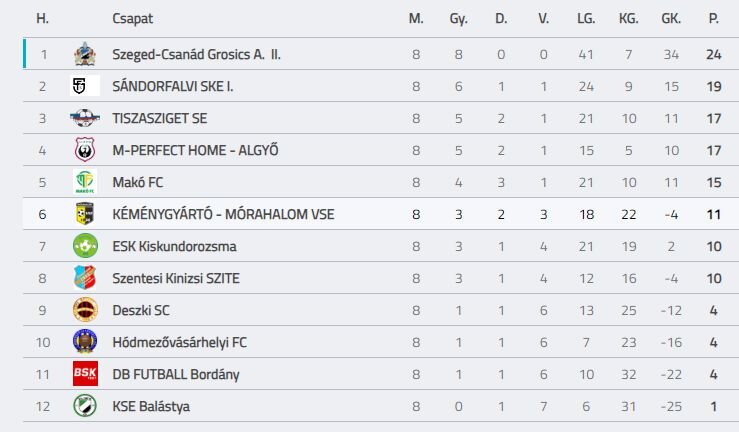Click the KSE Balástya team logo
Viewport: 739px width, 432px height.
point(85,406)
